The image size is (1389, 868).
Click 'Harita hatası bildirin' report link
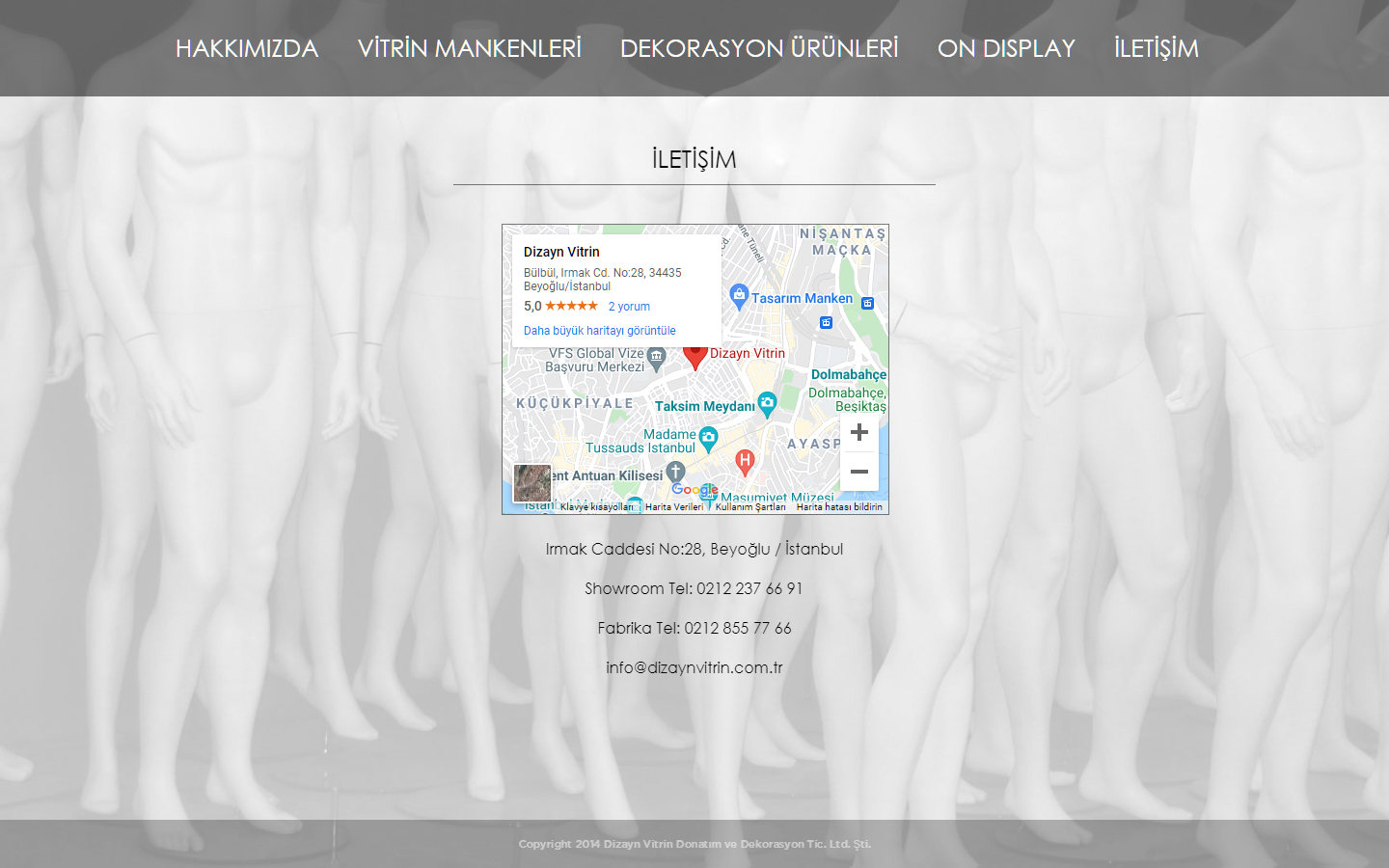click(839, 507)
